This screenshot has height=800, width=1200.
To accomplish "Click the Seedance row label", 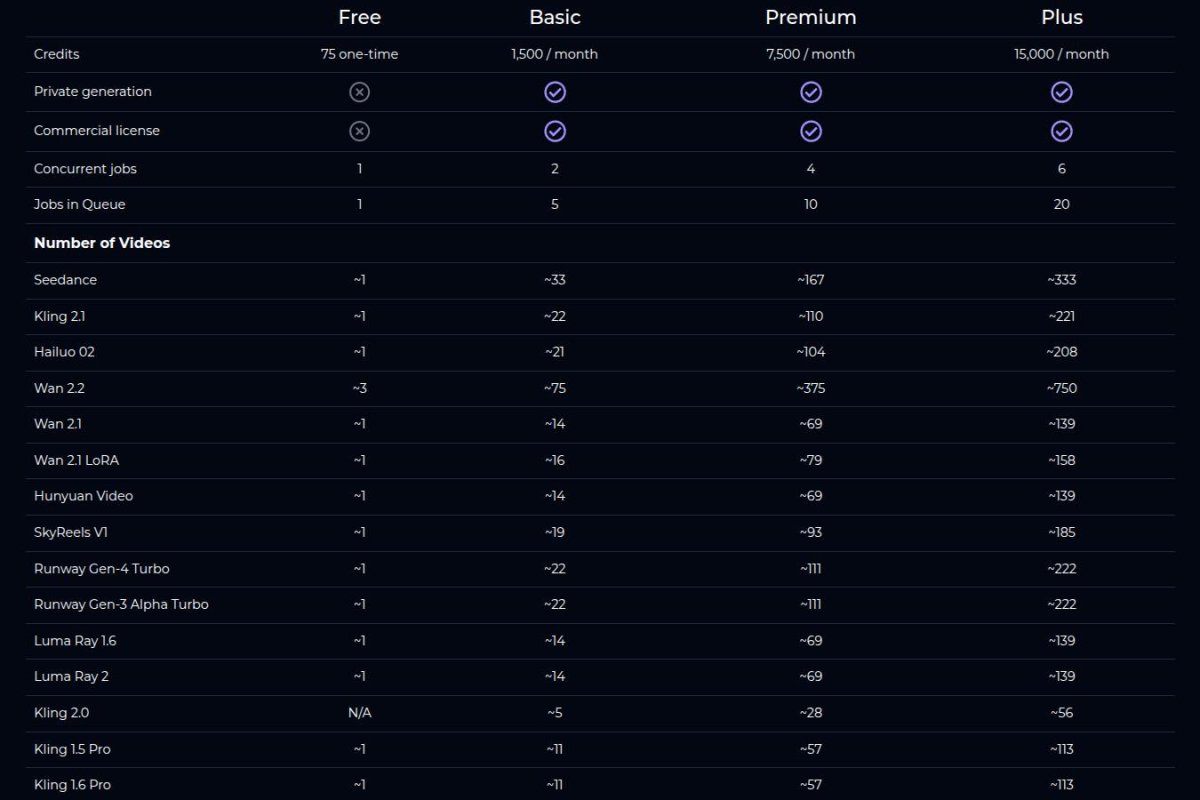I will [x=65, y=280].
